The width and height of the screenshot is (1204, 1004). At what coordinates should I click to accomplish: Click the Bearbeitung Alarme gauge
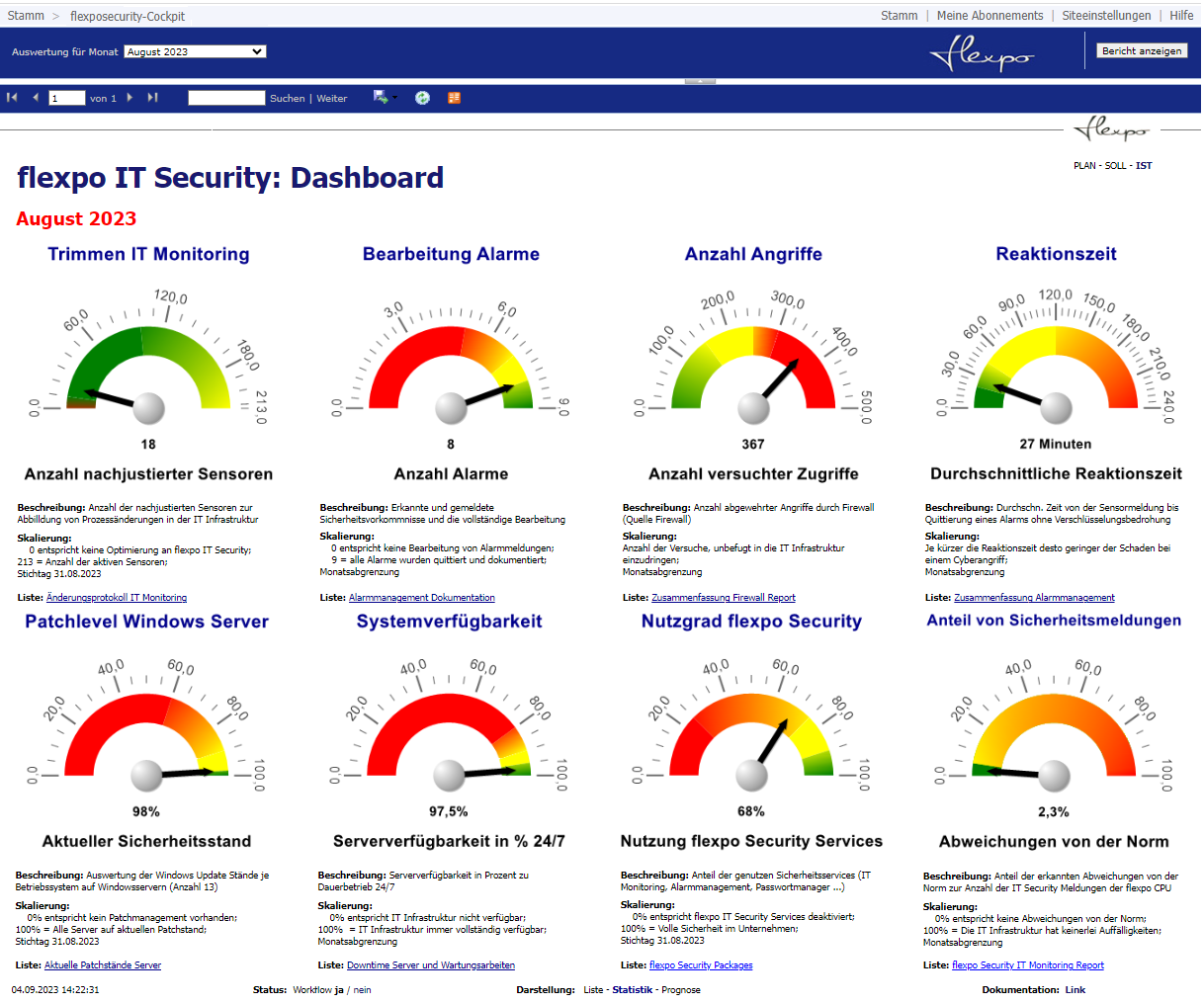[451, 358]
